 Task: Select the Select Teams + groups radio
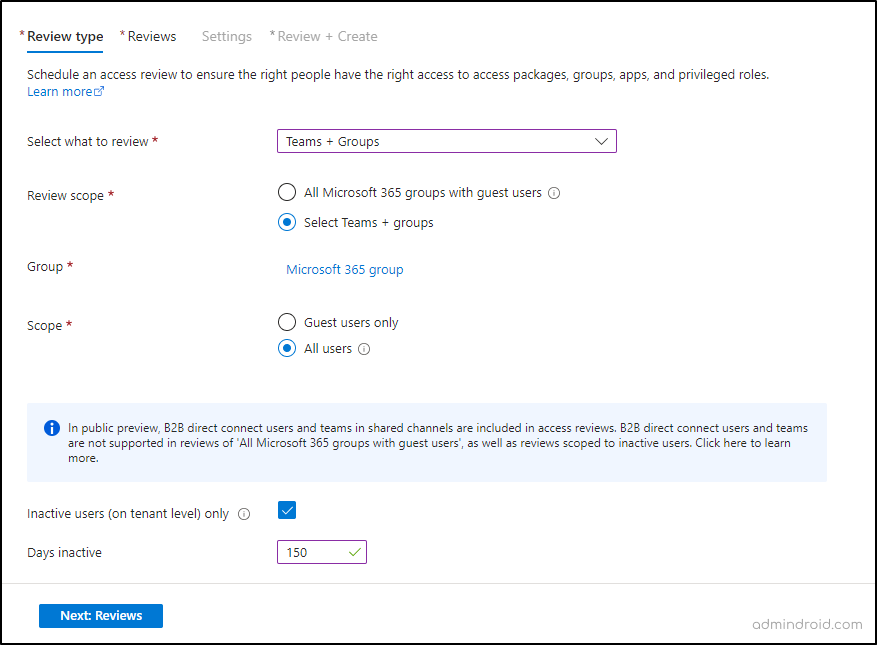click(x=287, y=222)
